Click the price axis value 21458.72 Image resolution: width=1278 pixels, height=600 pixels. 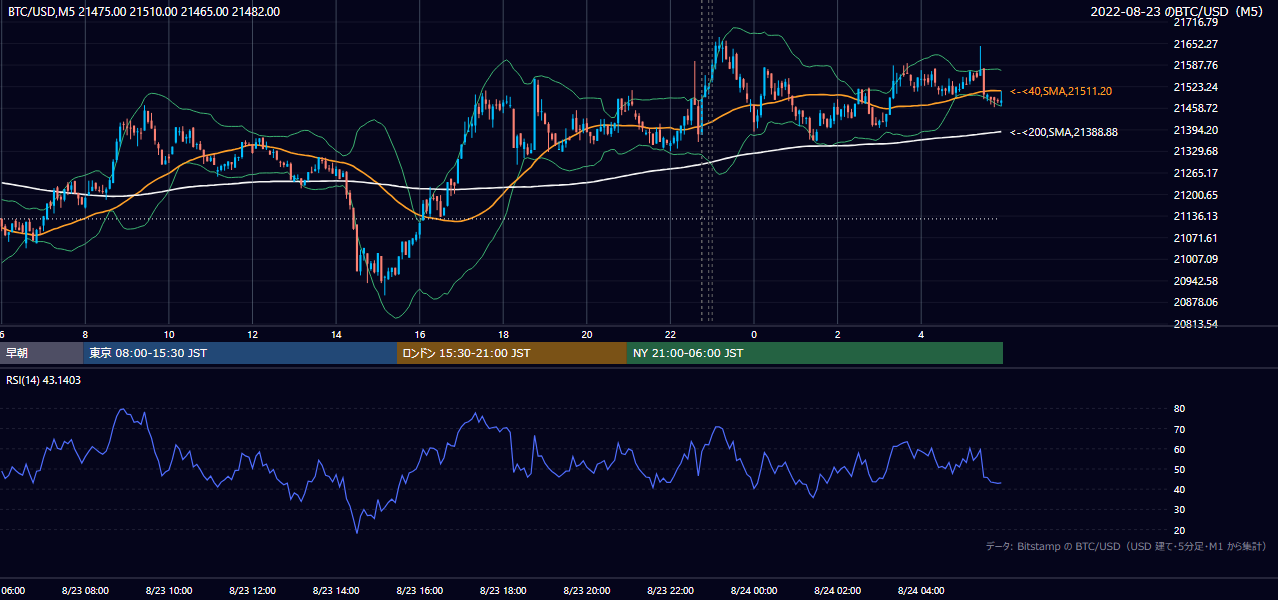[1196, 108]
